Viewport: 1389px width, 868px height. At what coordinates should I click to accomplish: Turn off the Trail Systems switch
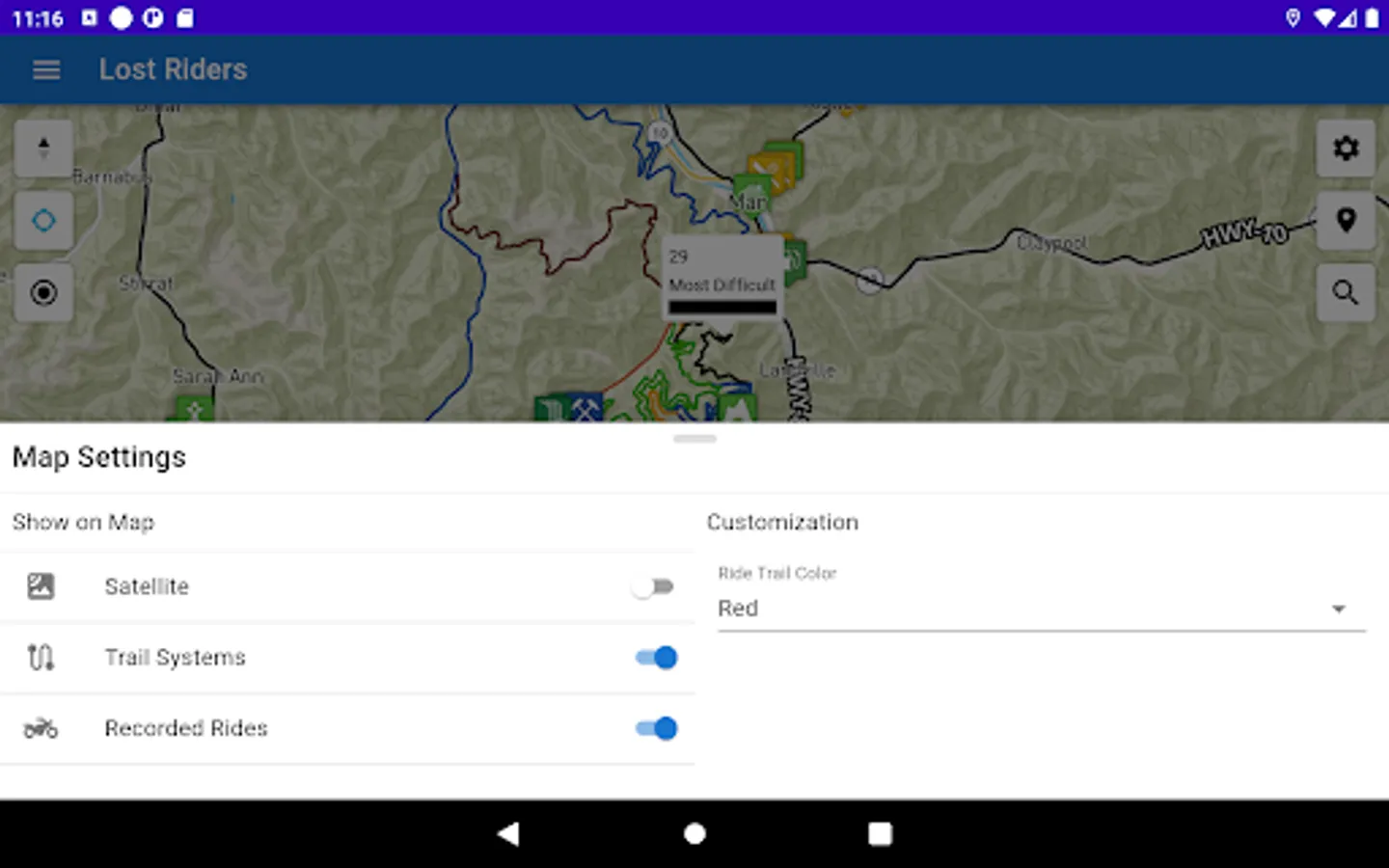(656, 658)
